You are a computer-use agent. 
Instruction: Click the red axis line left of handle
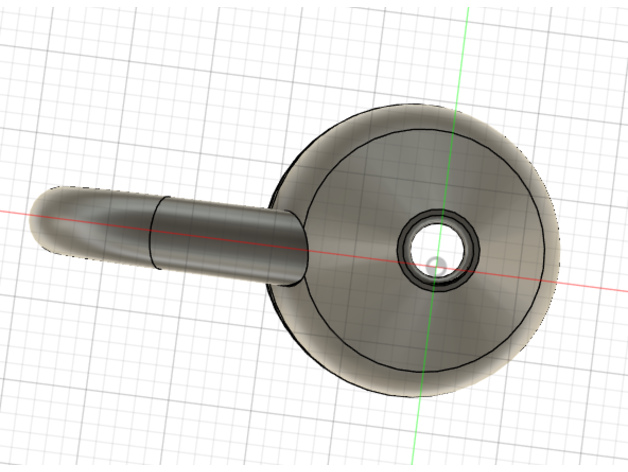(15, 212)
